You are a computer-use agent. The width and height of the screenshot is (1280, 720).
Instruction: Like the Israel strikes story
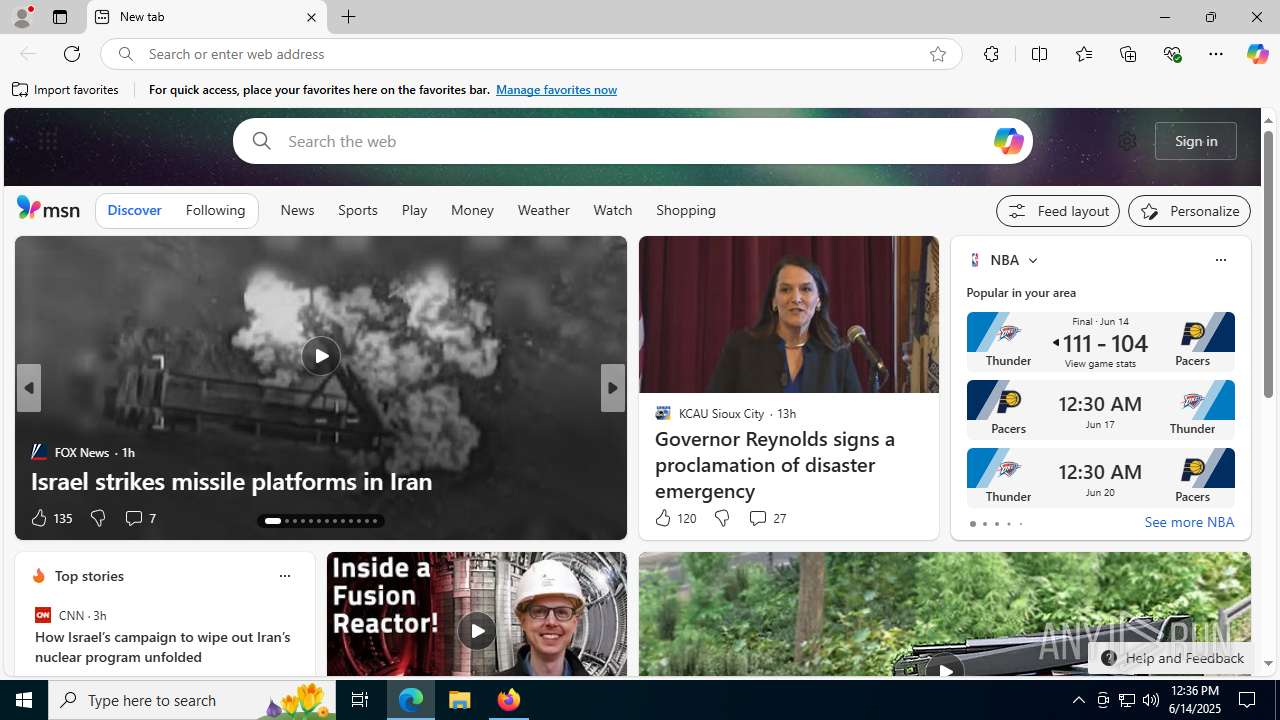pos(50,518)
